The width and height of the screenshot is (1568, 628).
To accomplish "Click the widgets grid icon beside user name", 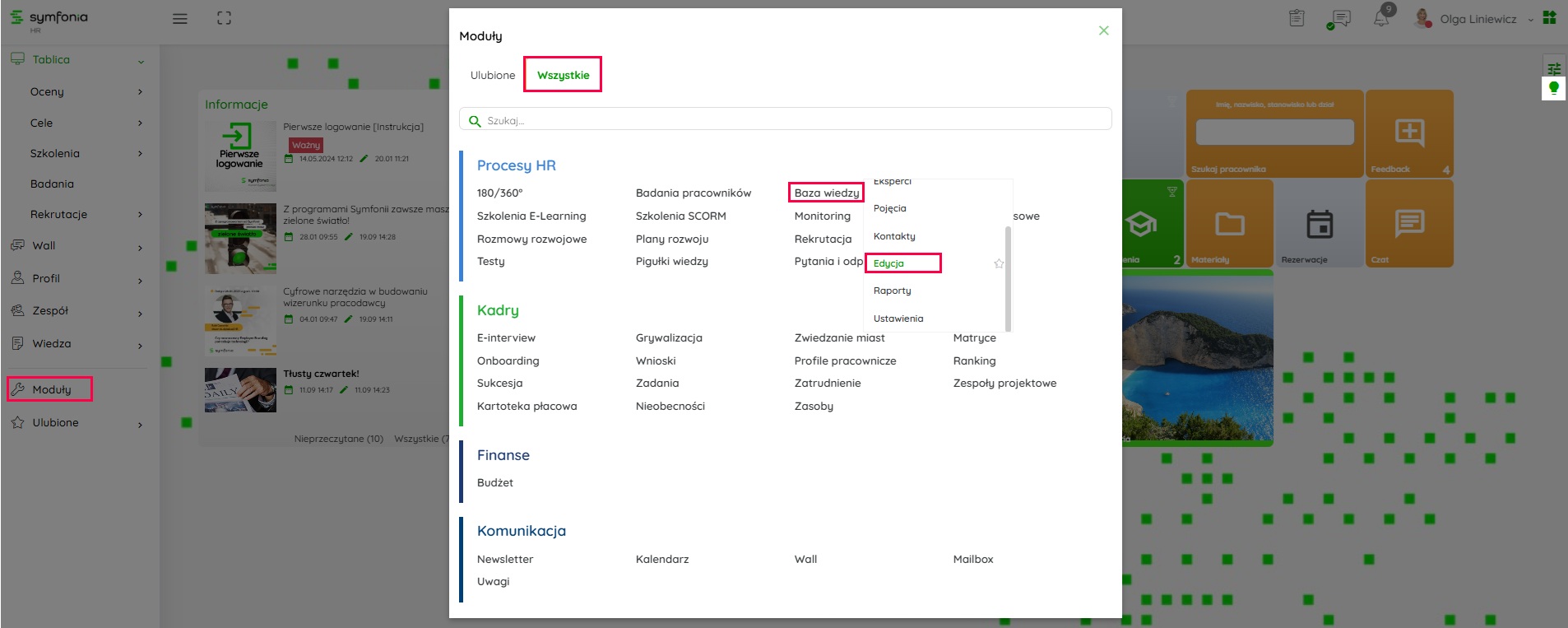I will pyautogui.click(x=1550, y=18).
